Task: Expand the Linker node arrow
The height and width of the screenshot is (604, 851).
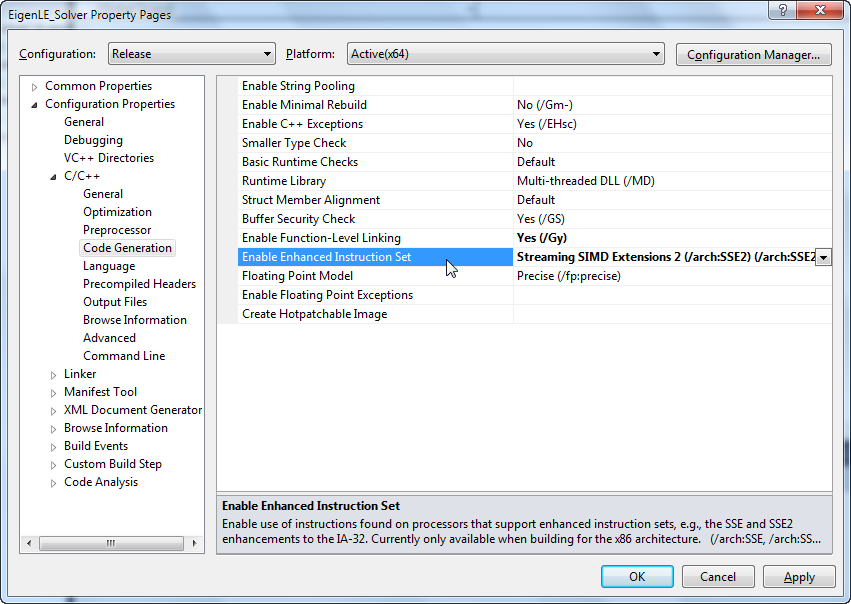Action: pyautogui.click(x=54, y=375)
